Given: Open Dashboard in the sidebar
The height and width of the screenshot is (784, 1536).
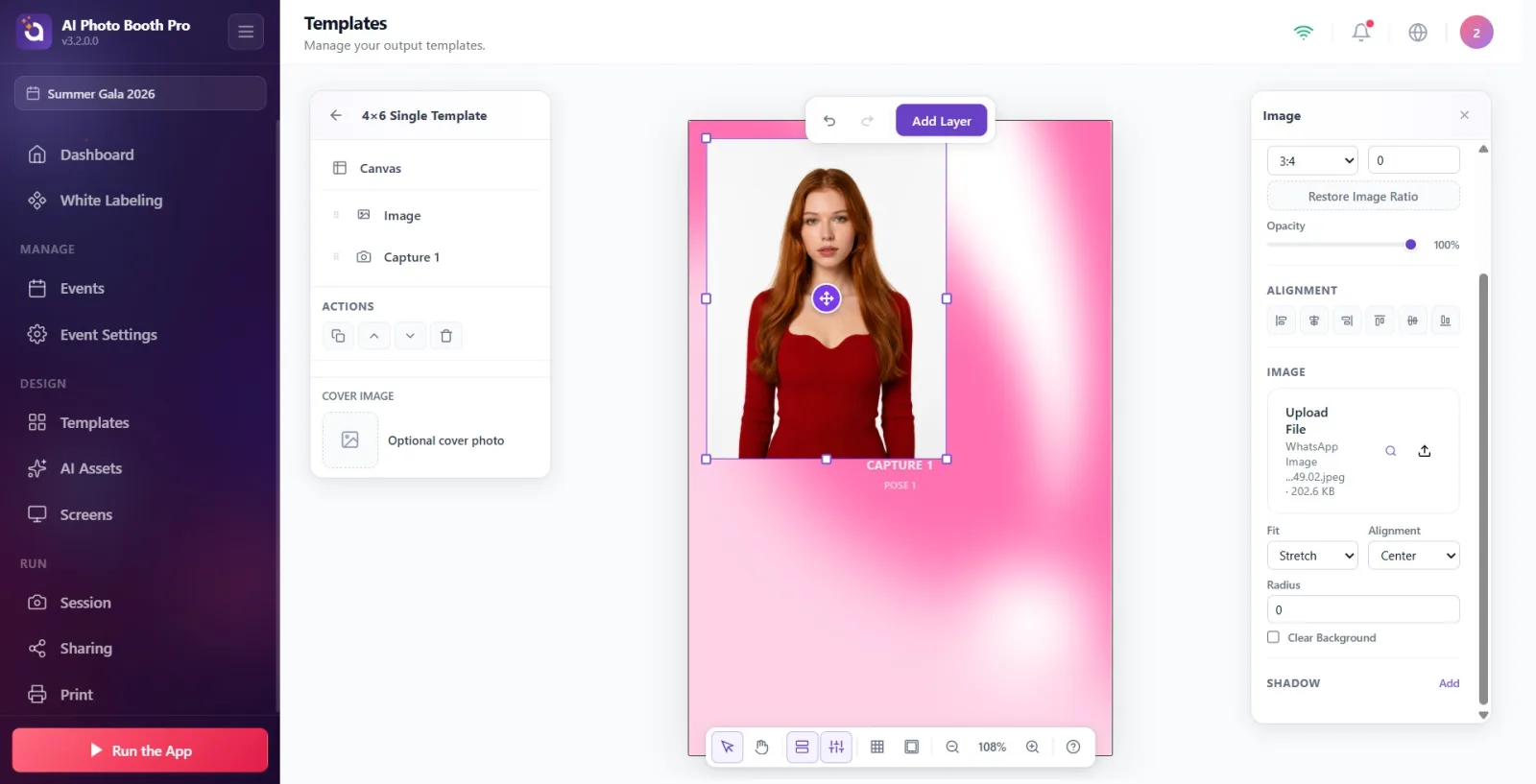Looking at the screenshot, I should point(140,154).
